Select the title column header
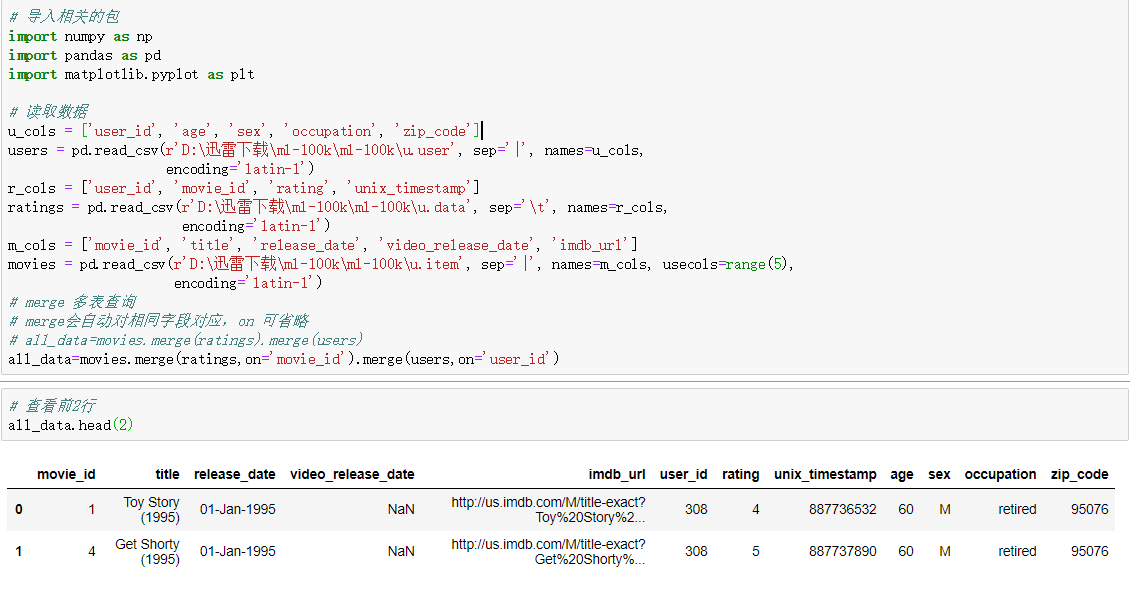1130x591 pixels. point(167,475)
